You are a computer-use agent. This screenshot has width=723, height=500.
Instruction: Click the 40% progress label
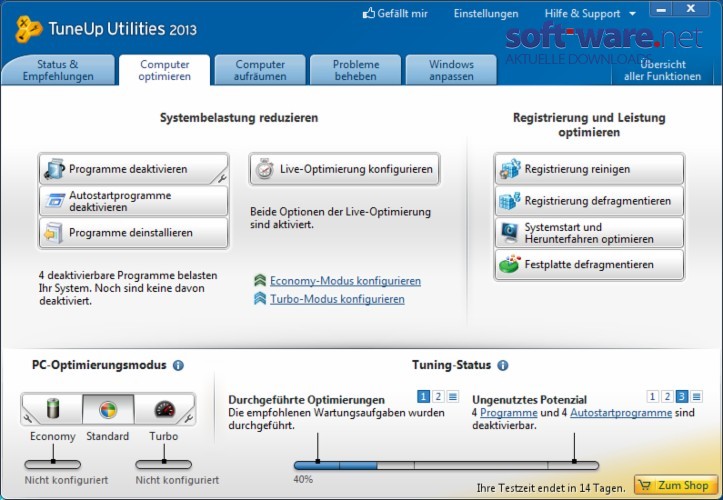tap(303, 479)
